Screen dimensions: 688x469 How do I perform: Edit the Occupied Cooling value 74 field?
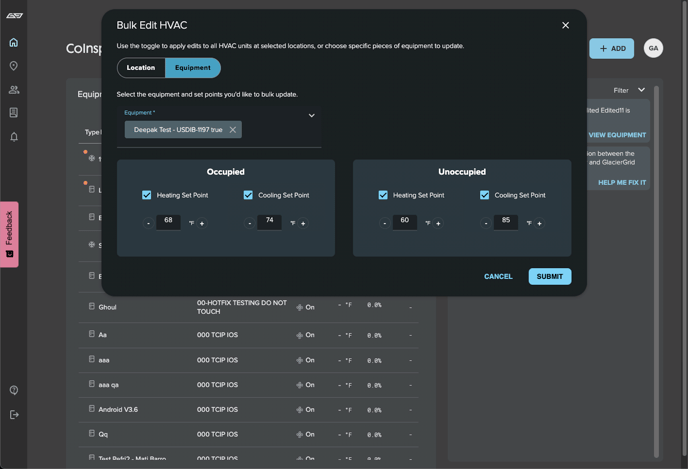click(x=269, y=222)
